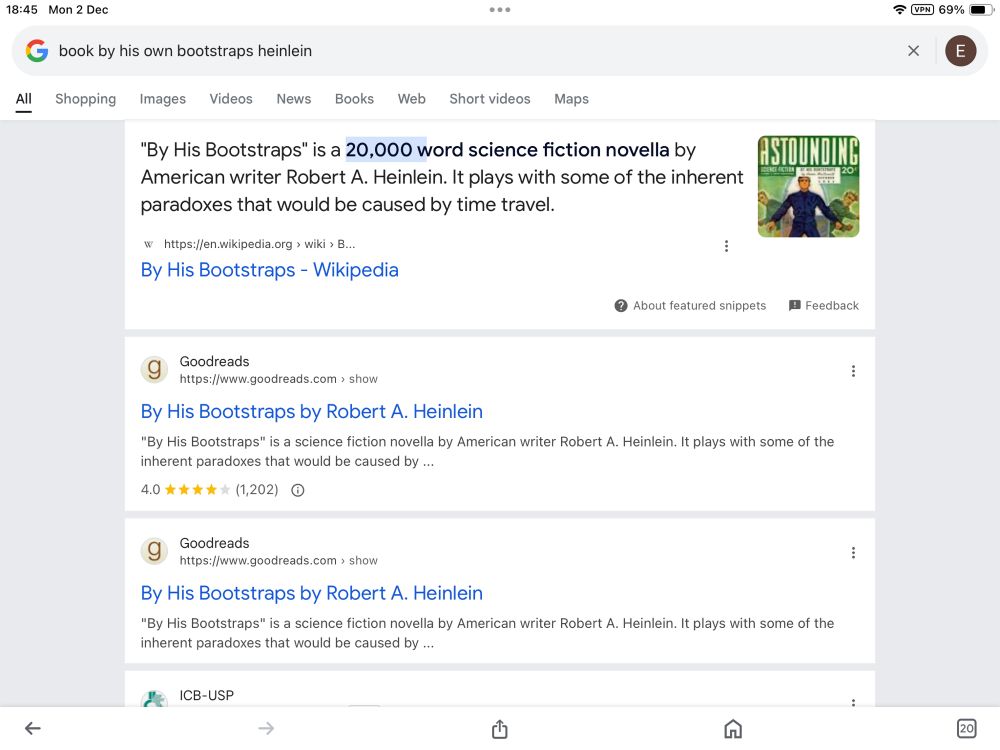
Task: Clear the search query with X
Action: tap(913, 50)
